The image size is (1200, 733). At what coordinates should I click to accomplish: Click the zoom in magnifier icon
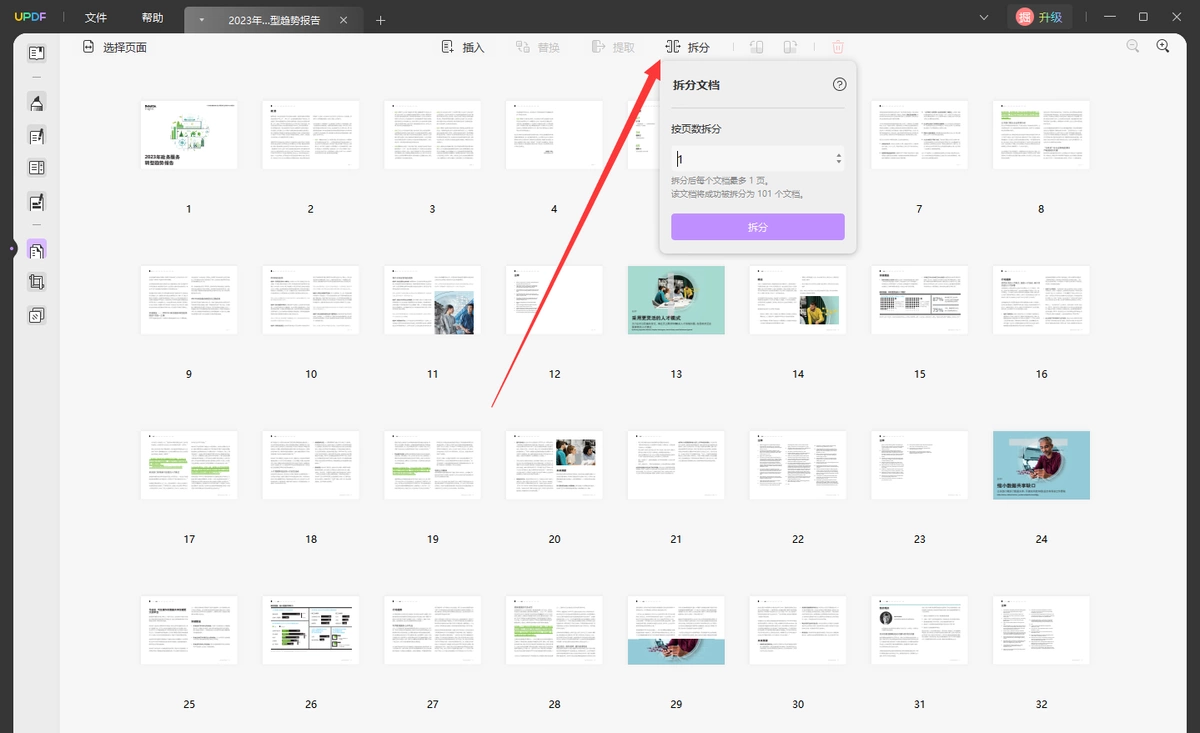(x=1163, y=46)
